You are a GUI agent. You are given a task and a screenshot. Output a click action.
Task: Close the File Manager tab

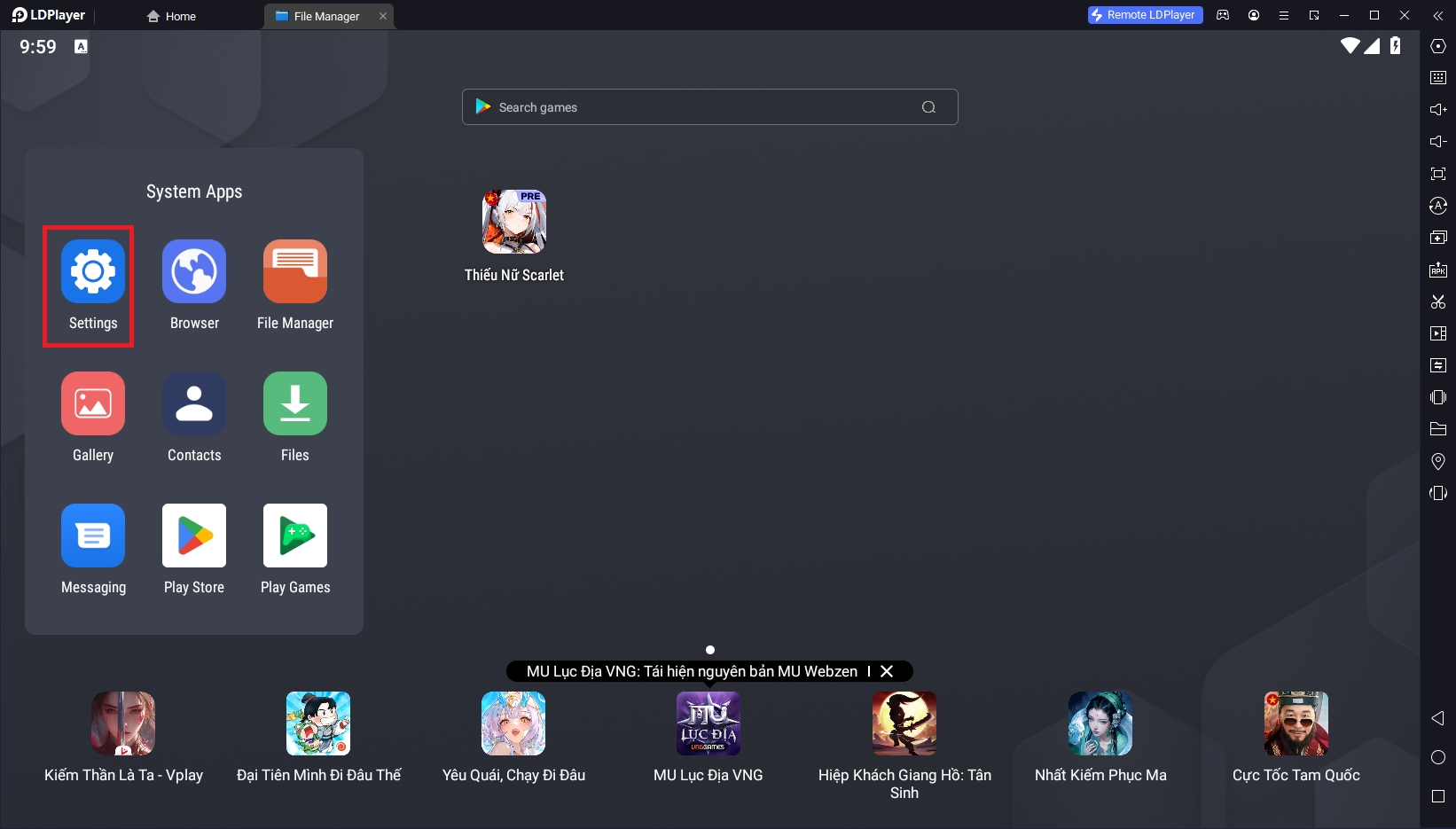(383, 16)
